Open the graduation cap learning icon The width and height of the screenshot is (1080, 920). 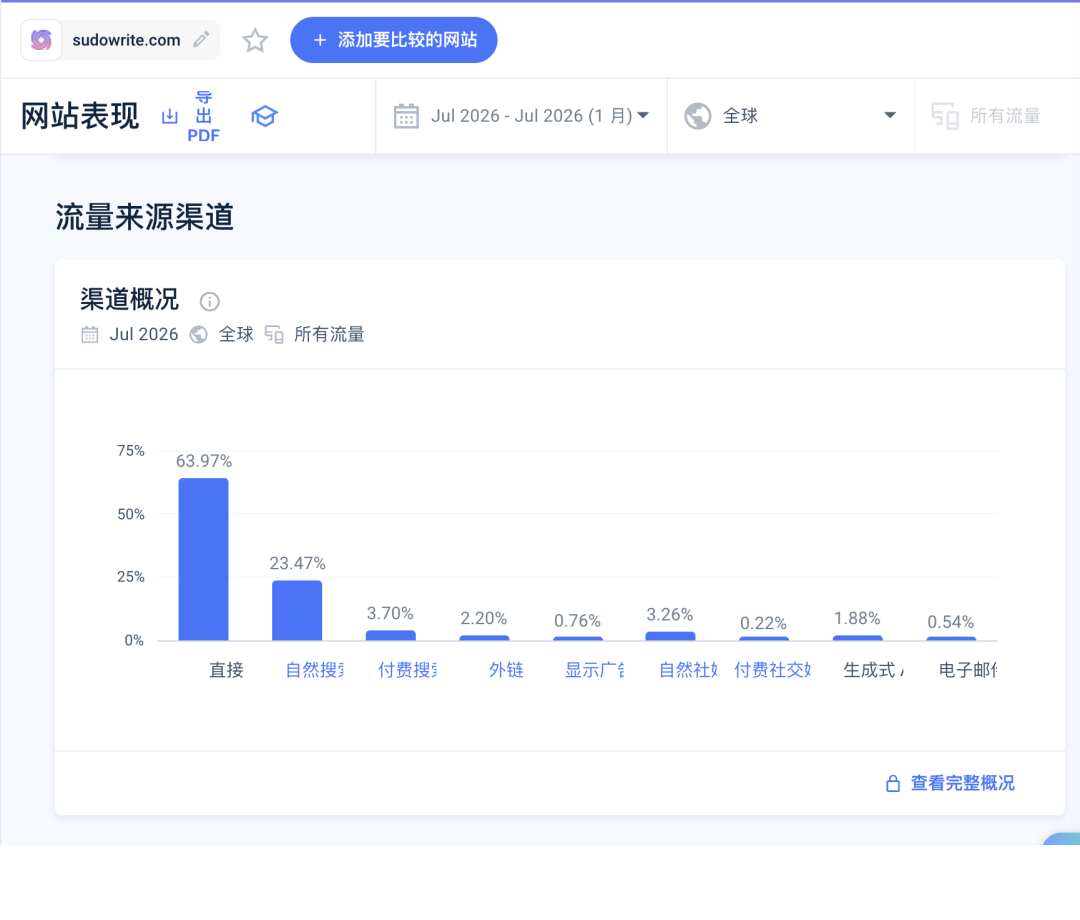pos(264,116)
